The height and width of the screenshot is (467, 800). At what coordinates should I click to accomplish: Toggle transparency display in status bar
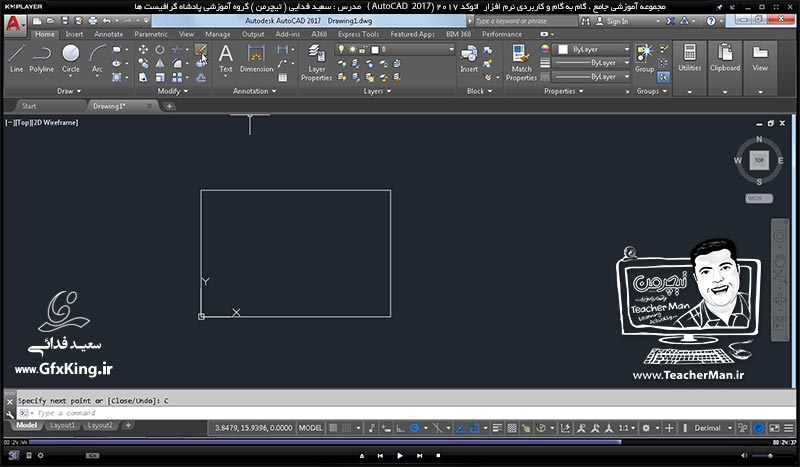512,428
